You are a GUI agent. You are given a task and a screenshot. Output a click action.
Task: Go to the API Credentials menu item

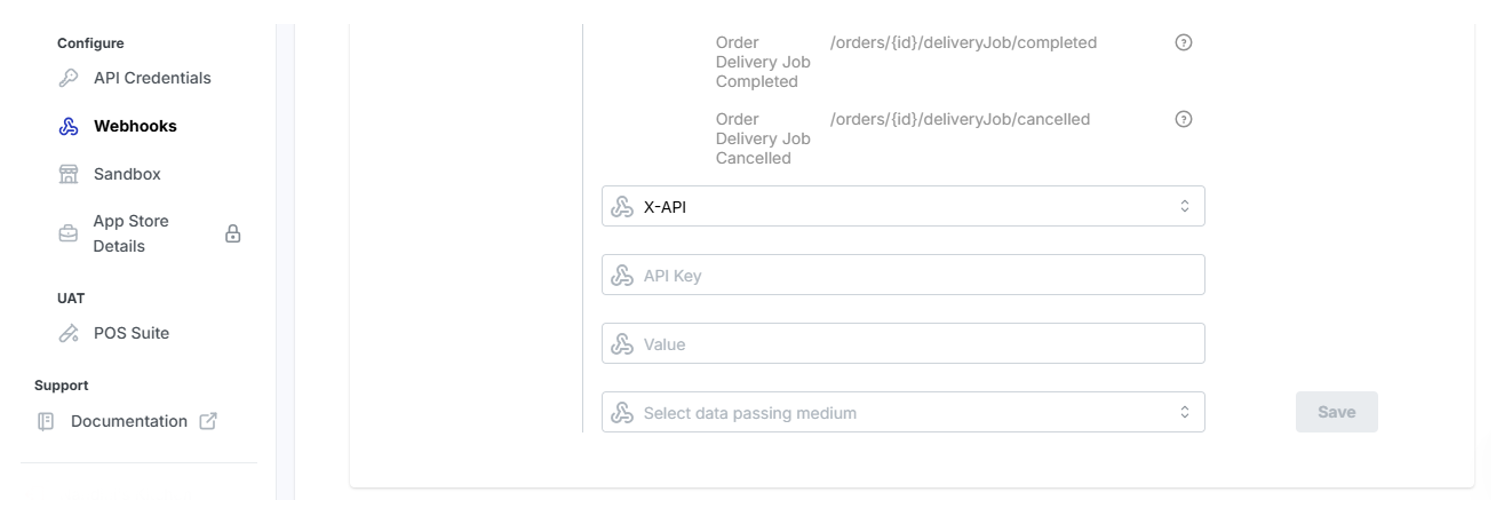coord(152,78)
